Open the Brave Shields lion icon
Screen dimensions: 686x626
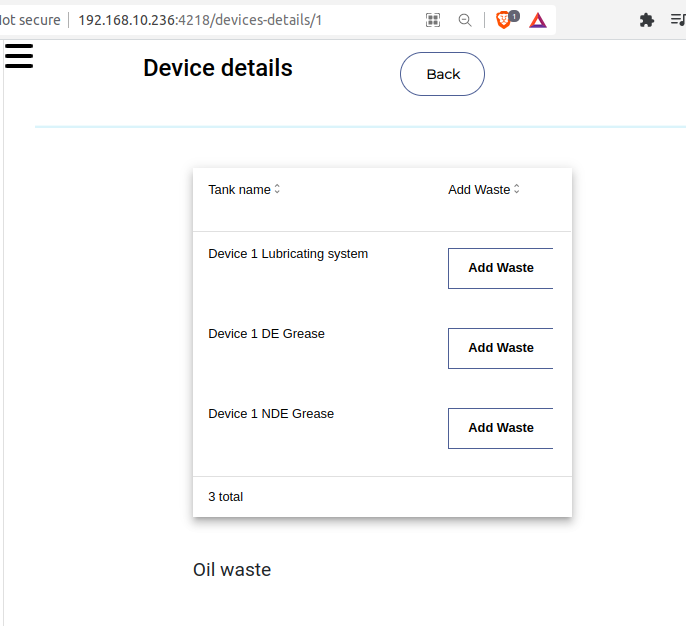tap(505, 20)
